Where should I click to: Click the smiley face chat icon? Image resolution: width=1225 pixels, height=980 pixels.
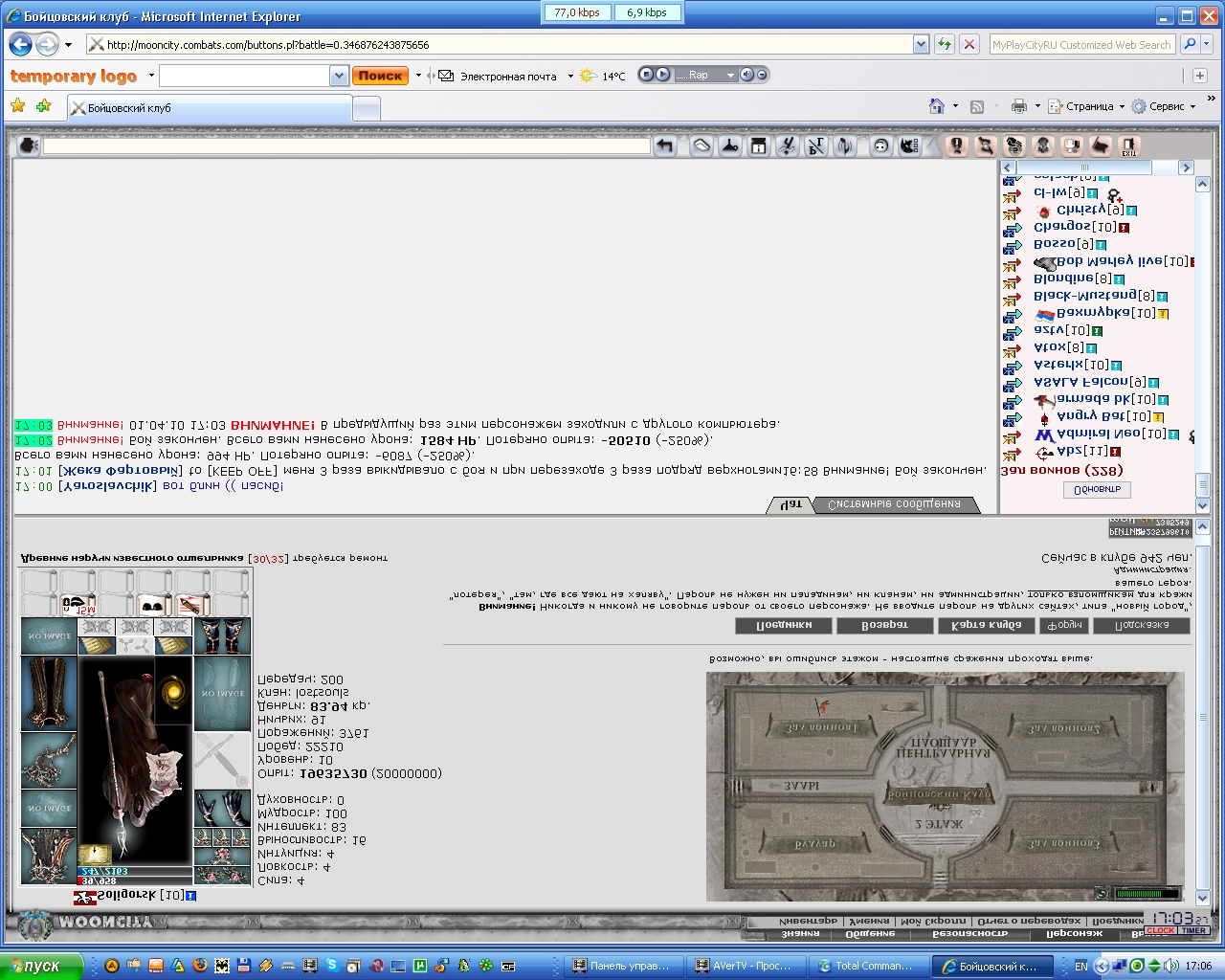[880, 145]
